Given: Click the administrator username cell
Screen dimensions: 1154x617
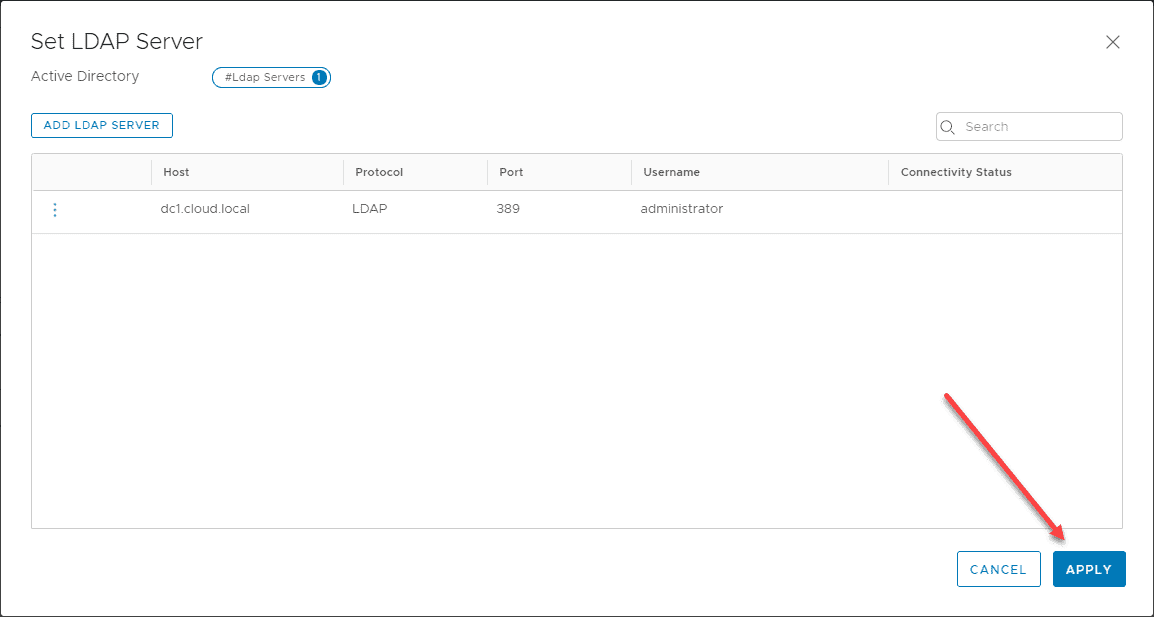Looking at the screenshot, I should pyautogui.click(x=681, y=209).
